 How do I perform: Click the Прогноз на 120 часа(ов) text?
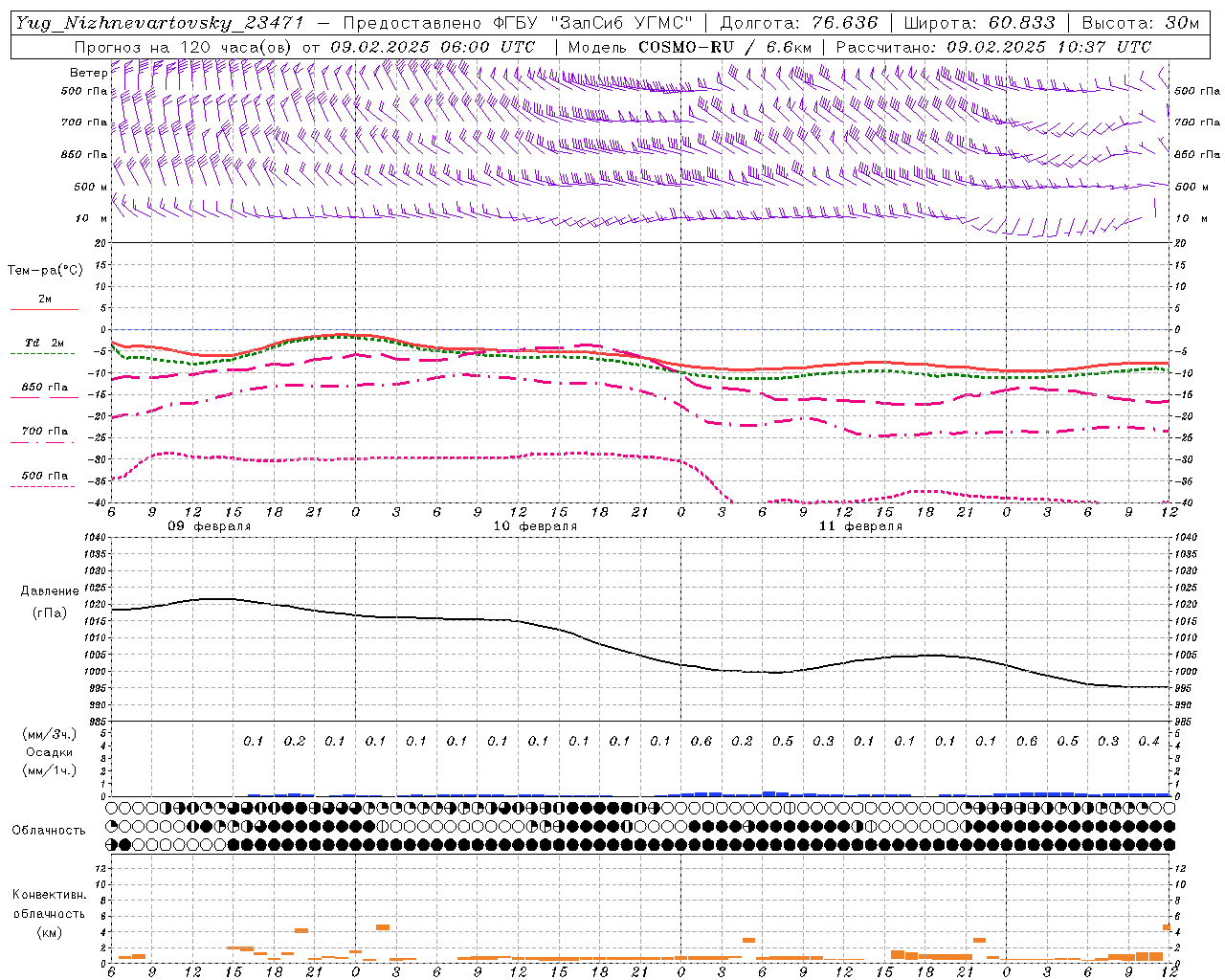184,47
